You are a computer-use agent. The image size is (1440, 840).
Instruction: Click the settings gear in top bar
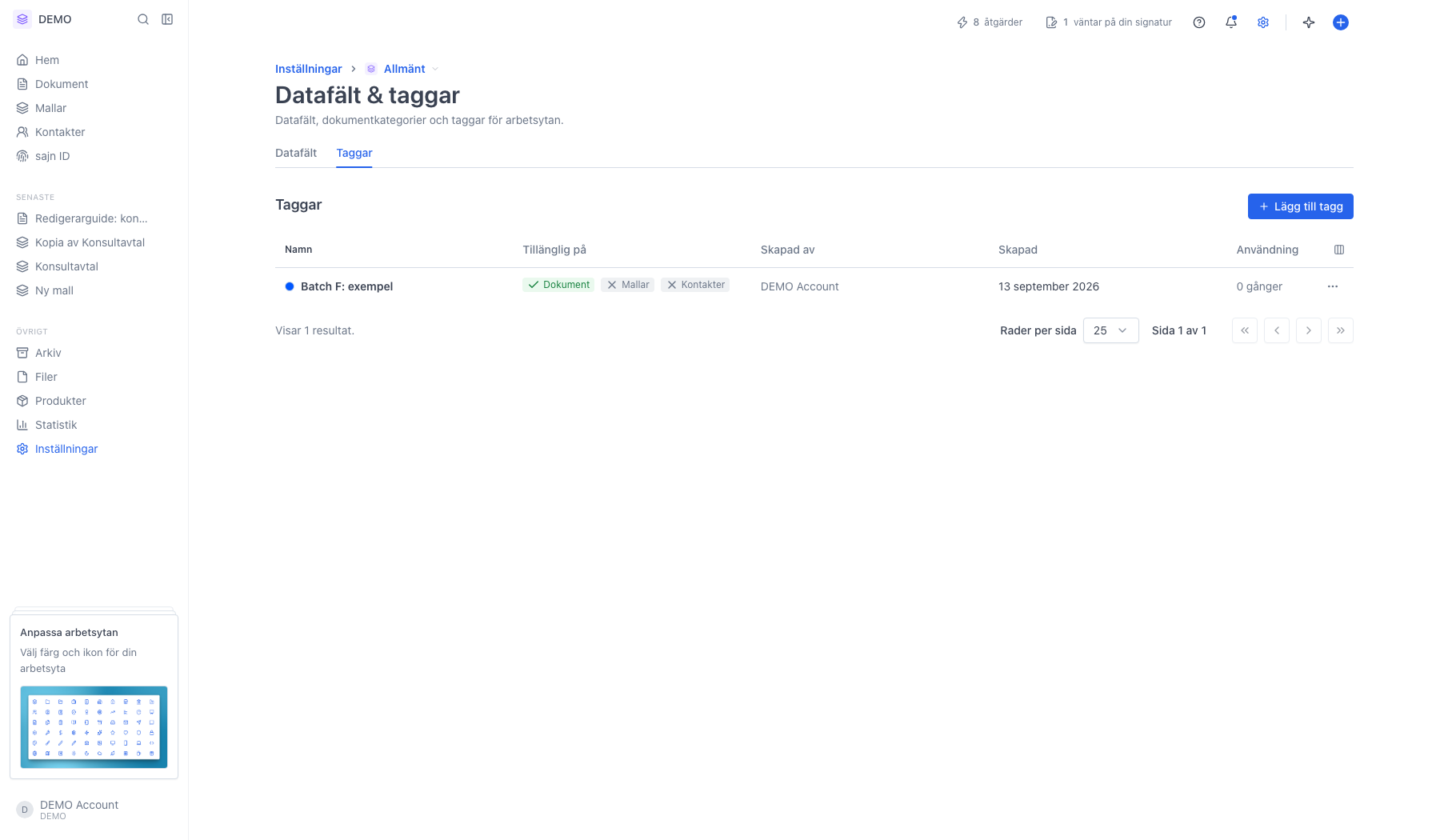coord(1263,22)
